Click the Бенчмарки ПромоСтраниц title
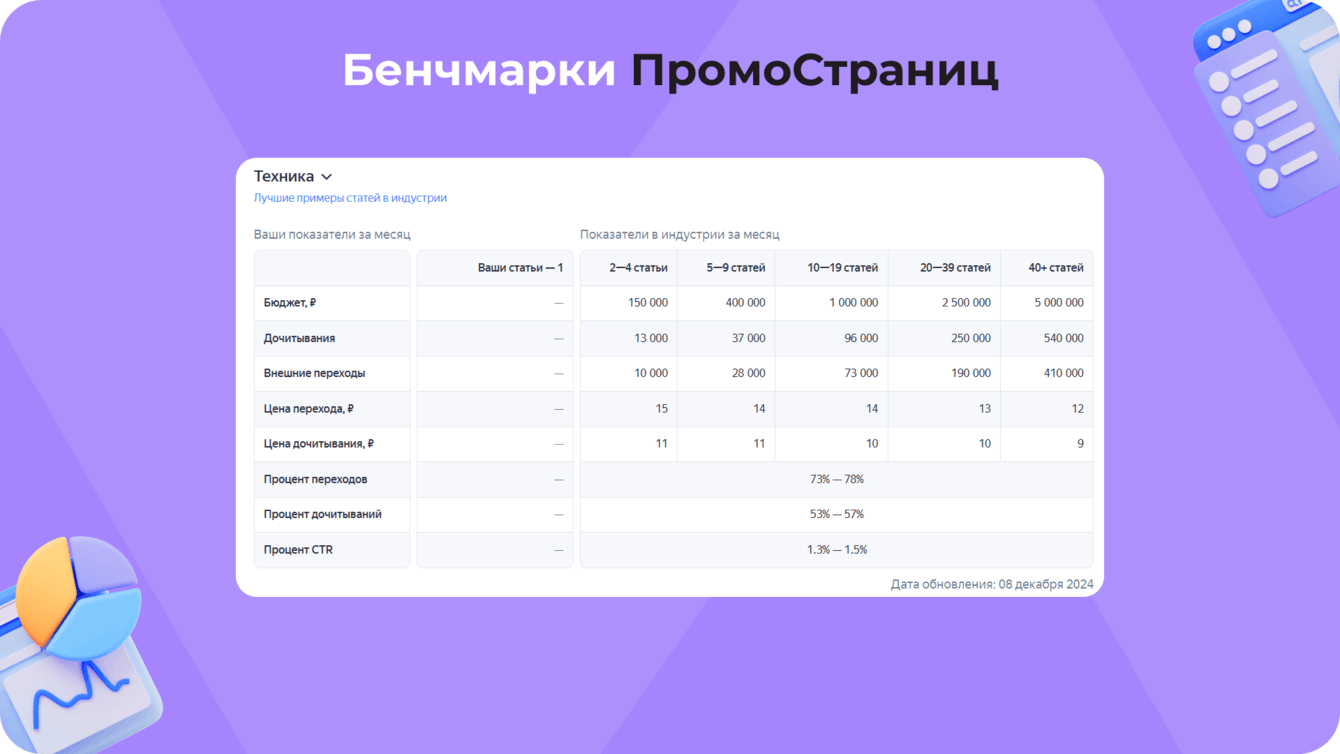1340x754 pixels. point(670,71)
